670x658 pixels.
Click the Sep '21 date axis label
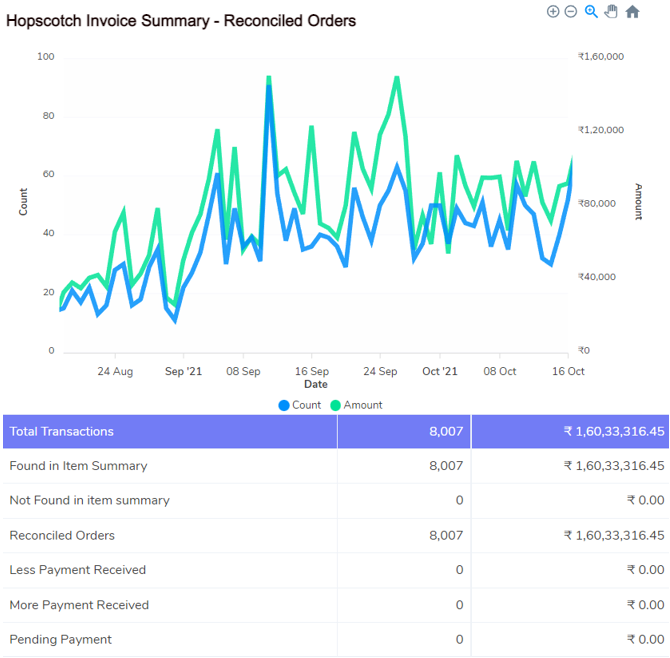point(183,371)
